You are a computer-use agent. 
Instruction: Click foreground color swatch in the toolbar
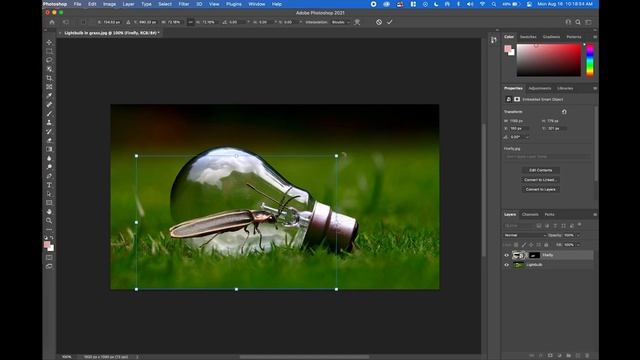pos(47,244)
